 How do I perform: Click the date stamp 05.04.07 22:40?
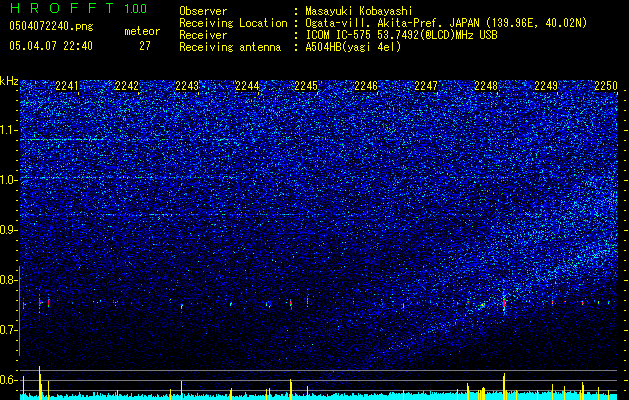(51, 46)
